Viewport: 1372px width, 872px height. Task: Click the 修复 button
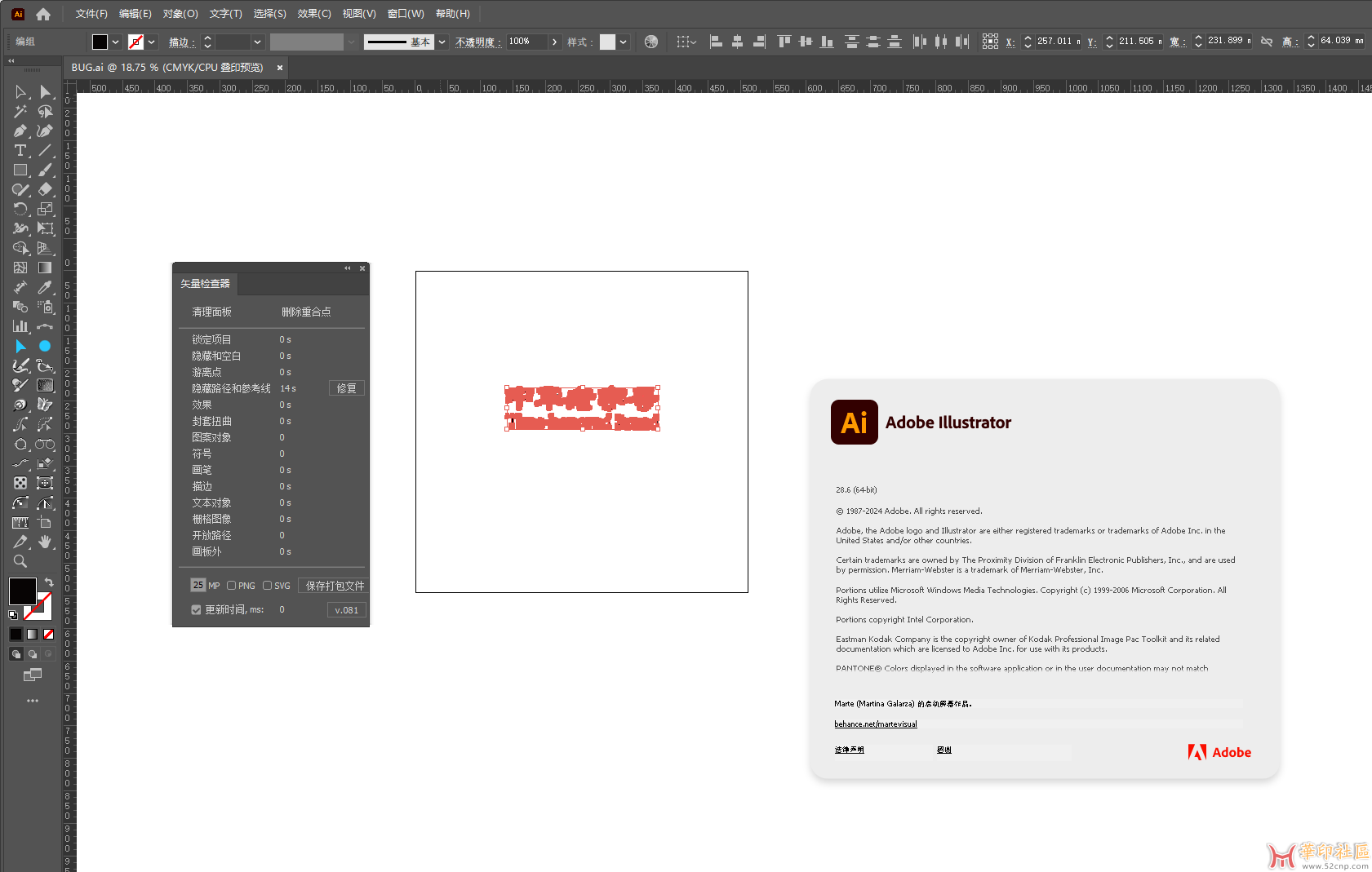pyautogui.click(x=347, y=388)
